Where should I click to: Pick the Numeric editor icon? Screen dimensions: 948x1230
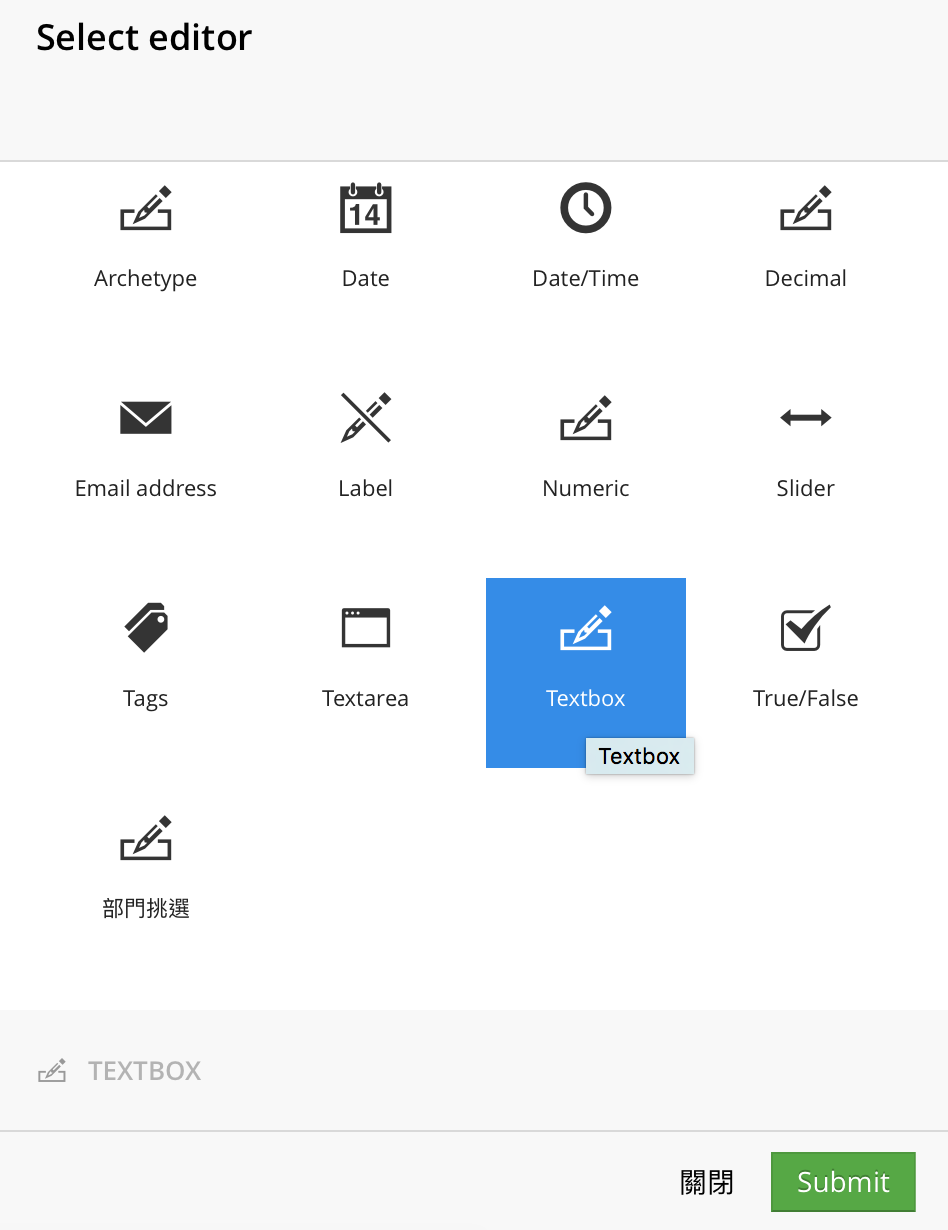(x=586, y=418)
